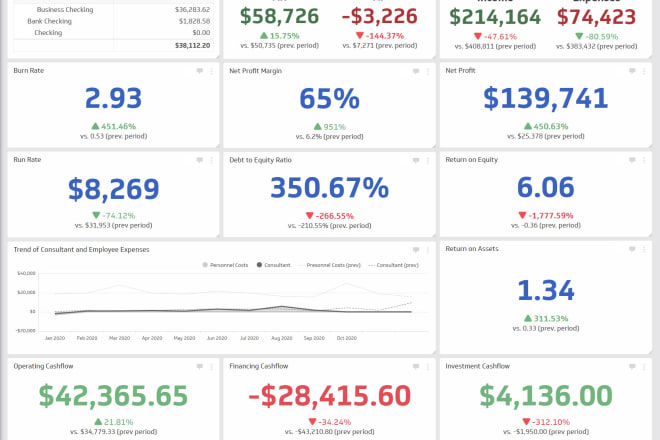Click the Burn Rate value 2.93
Image resolution: width=660 pixels, height=440 pixels.
click(x=113, y=98)
